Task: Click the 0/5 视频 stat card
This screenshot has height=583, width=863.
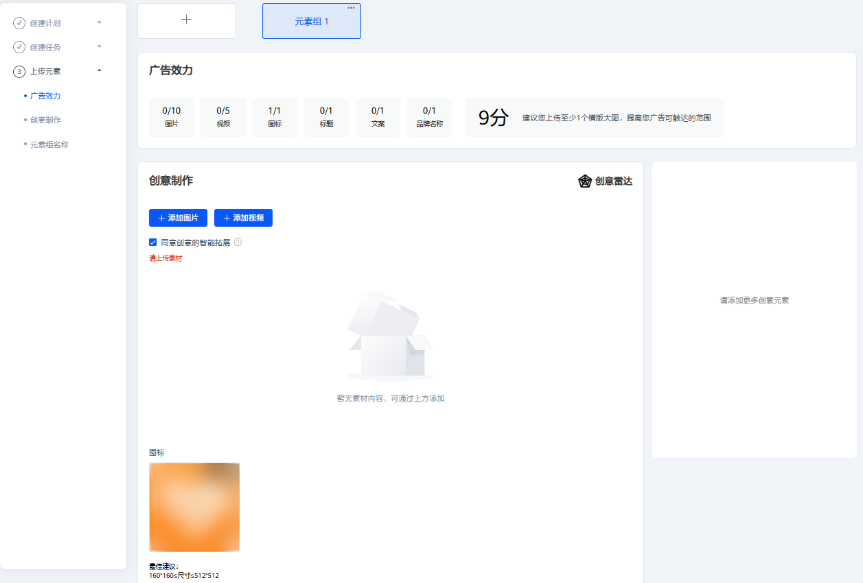Action: (x=223, y=117)
